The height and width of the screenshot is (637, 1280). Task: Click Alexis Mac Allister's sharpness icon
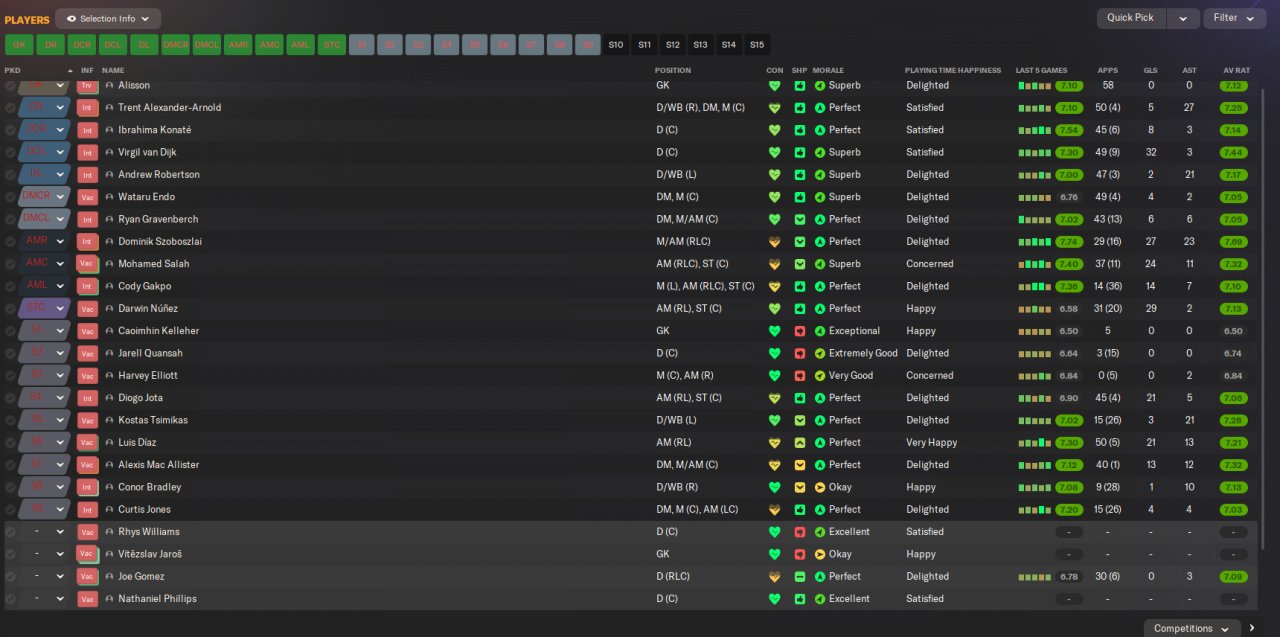(799, 465)
